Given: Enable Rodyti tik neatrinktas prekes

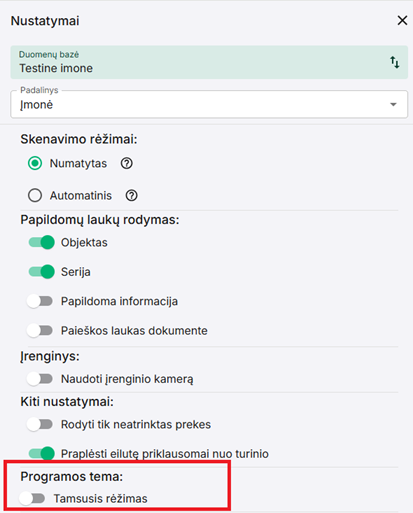Looking at the screenshot, I should coord(40,424).
